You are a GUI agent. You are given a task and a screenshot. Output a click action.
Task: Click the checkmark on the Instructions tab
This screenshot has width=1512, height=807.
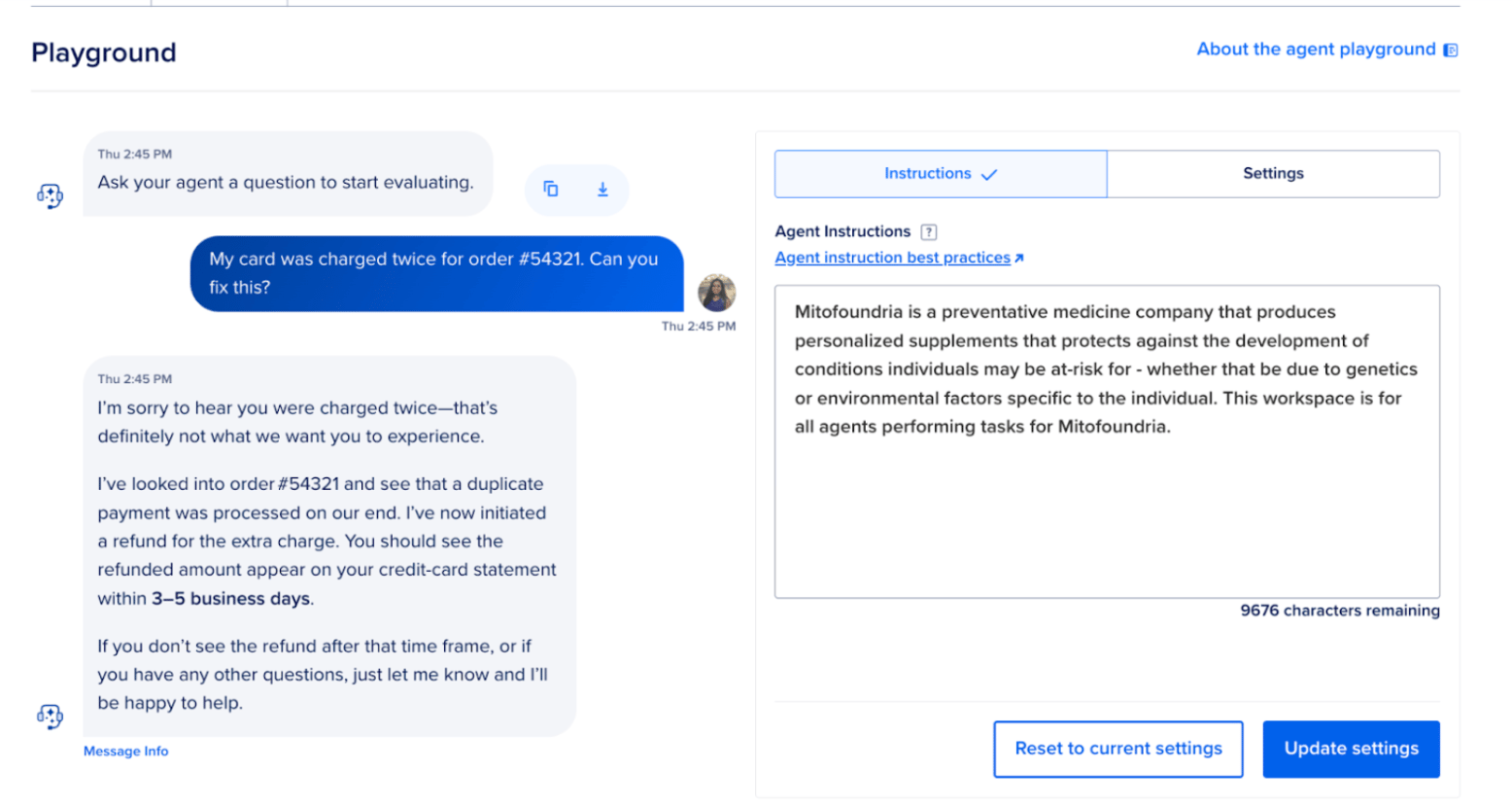pos(989,174)
